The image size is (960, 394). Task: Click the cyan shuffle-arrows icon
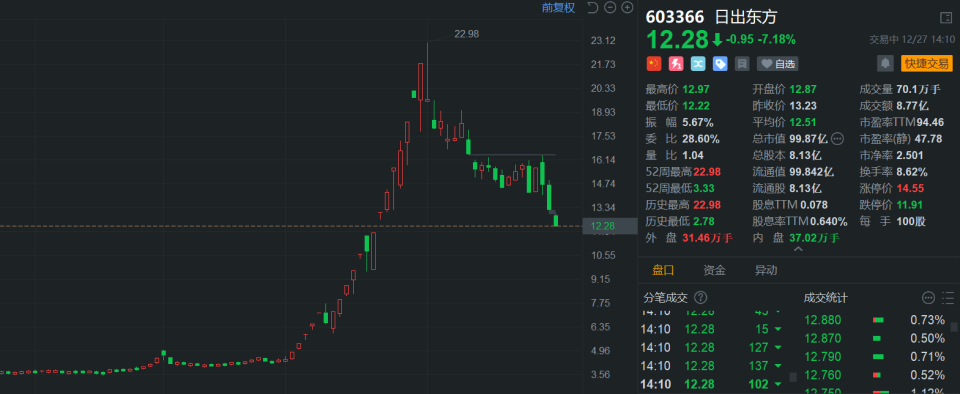pyautogui.click(x=698, y=64)
